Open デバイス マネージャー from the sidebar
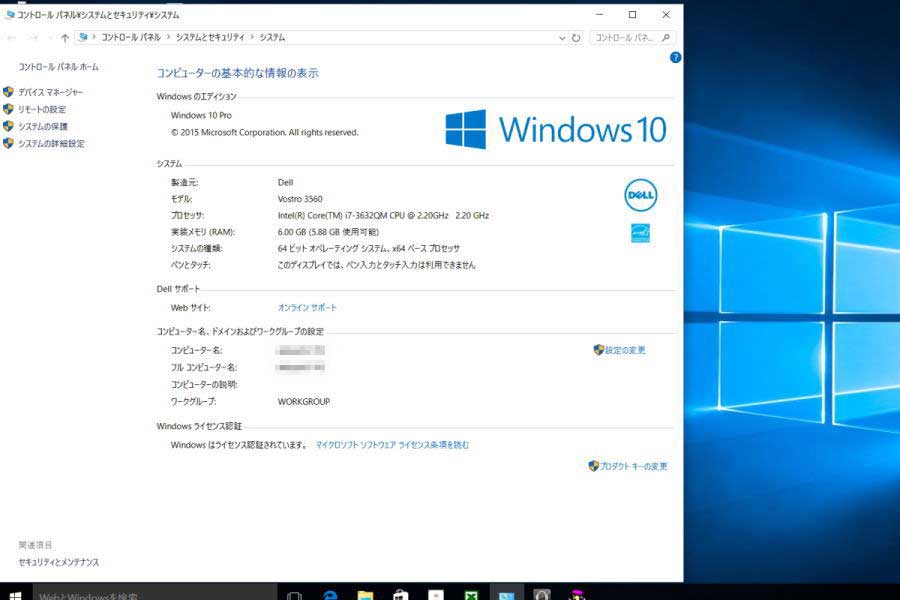This screenshot has height=600, width=900. [x=51, y=92]
